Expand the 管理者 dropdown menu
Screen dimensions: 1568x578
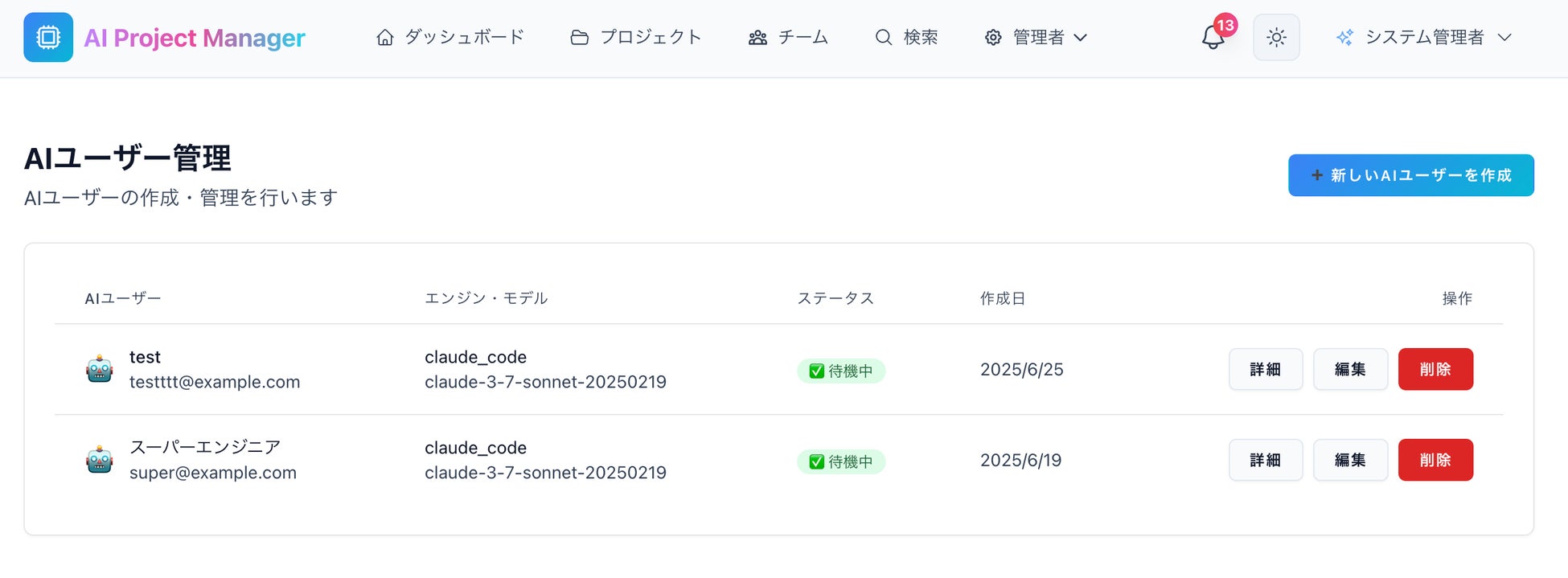click(x=1036, y=38)
